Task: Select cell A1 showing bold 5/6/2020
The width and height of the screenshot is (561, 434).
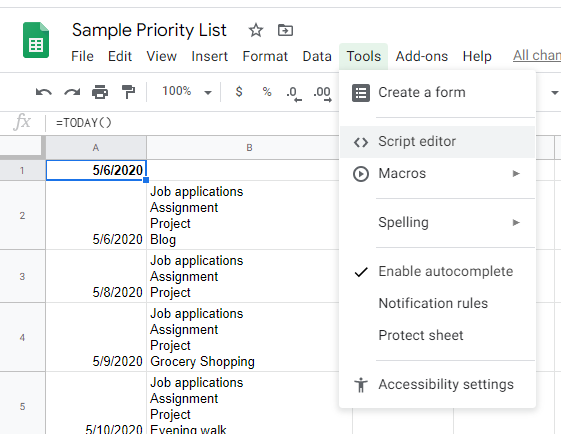Action: point(96,170)
